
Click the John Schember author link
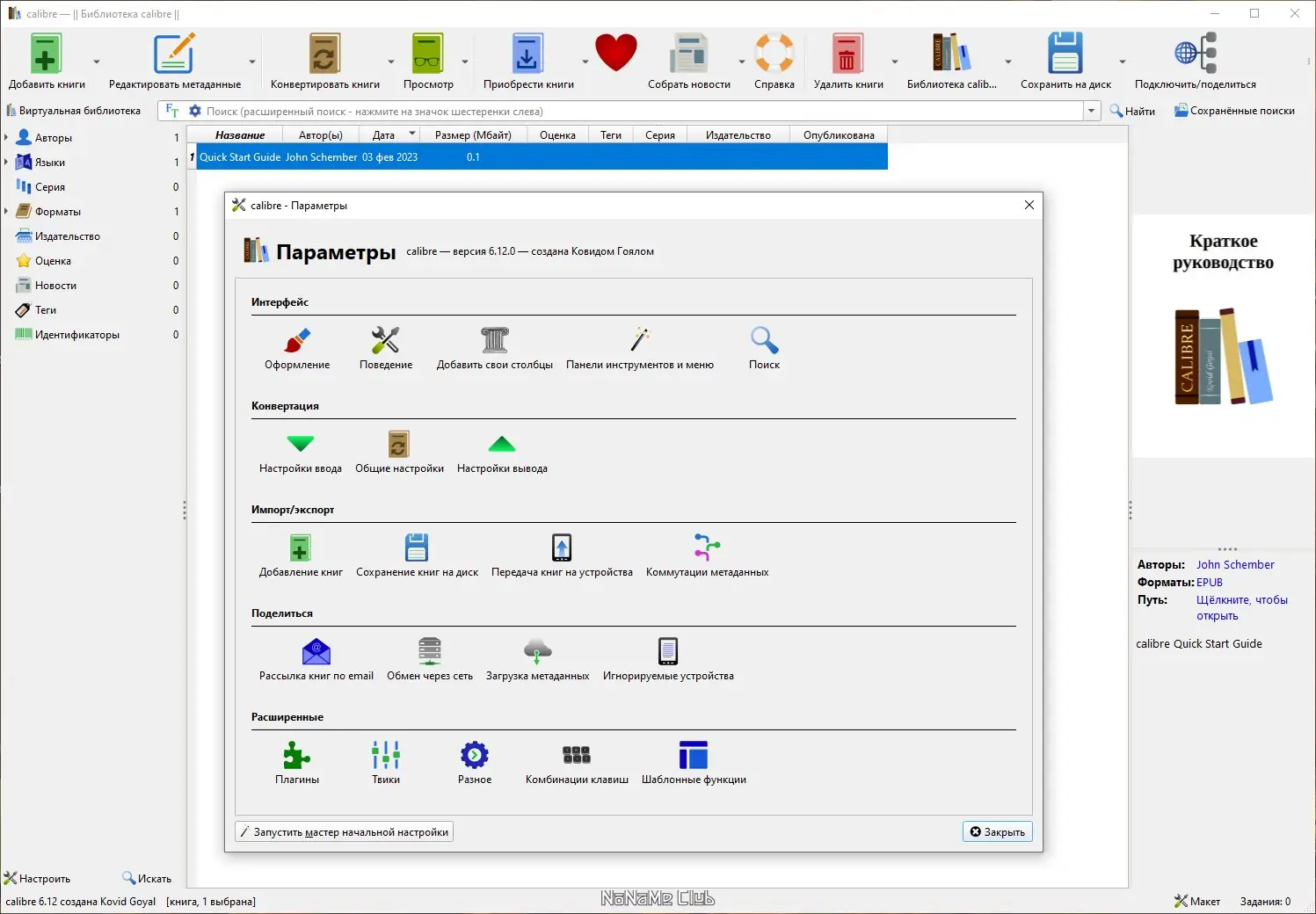pyautogui.click(x=1235, y=565)
